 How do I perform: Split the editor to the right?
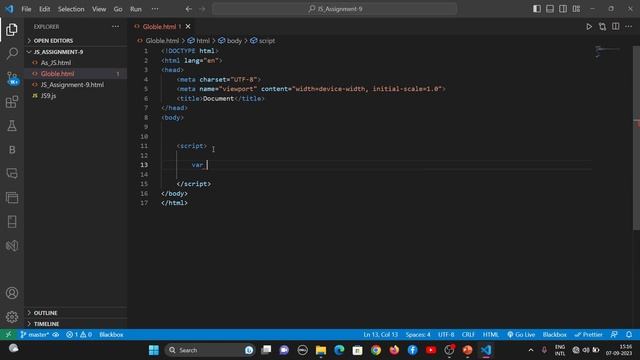tap(616, 27)
